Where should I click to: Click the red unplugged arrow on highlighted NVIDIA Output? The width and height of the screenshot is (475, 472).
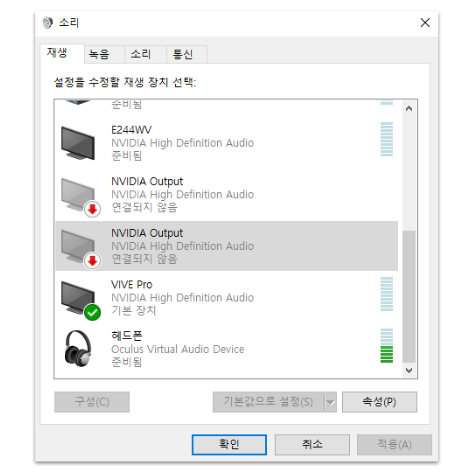[x=92, y=261]
